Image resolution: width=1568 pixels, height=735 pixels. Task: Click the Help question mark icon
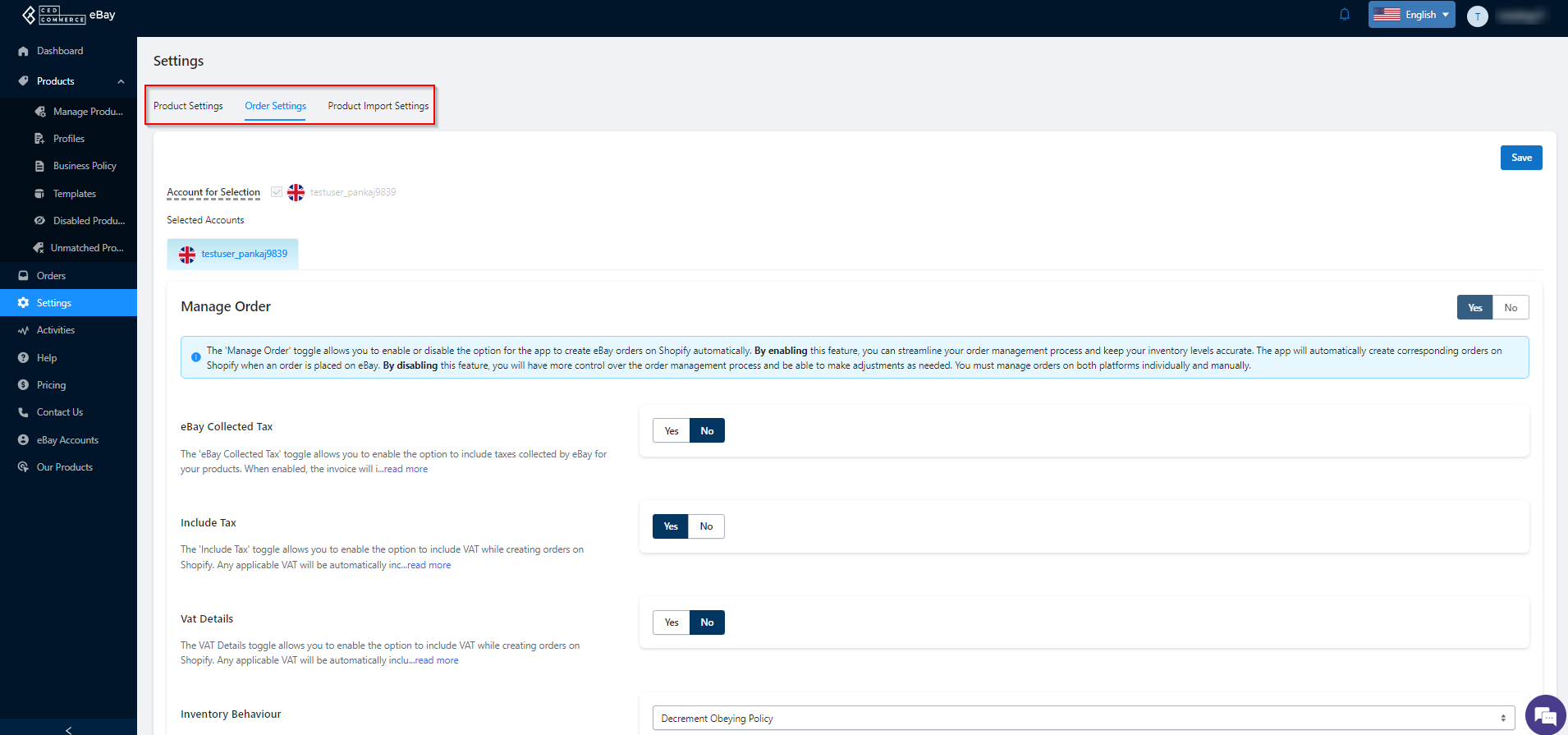point(23,358)
